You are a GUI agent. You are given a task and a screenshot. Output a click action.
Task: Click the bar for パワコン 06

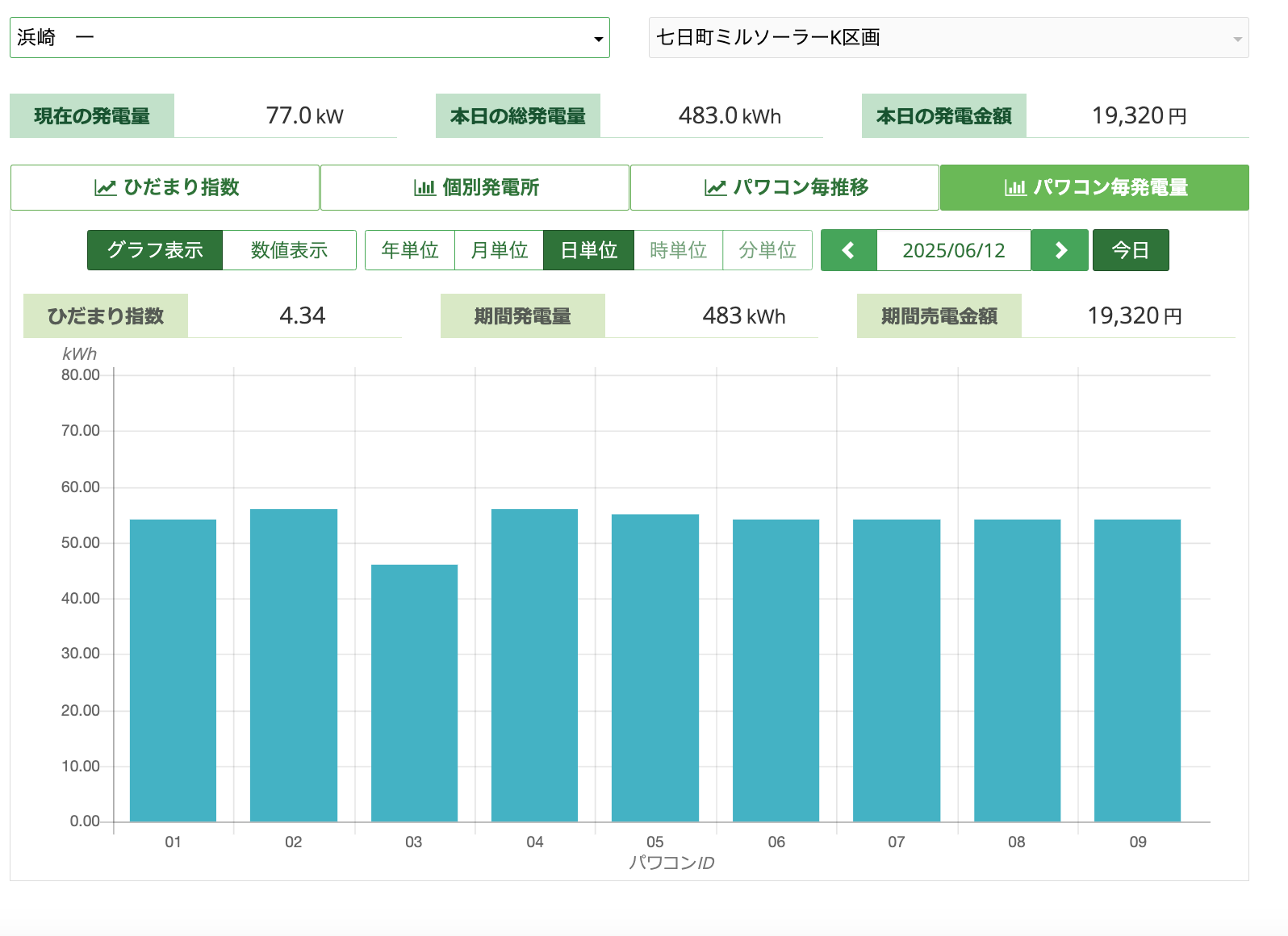776,671
